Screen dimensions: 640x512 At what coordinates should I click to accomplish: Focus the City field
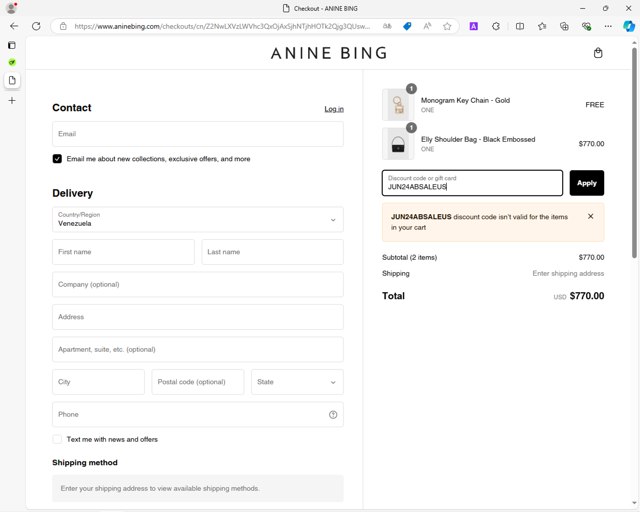pos(98,382)
